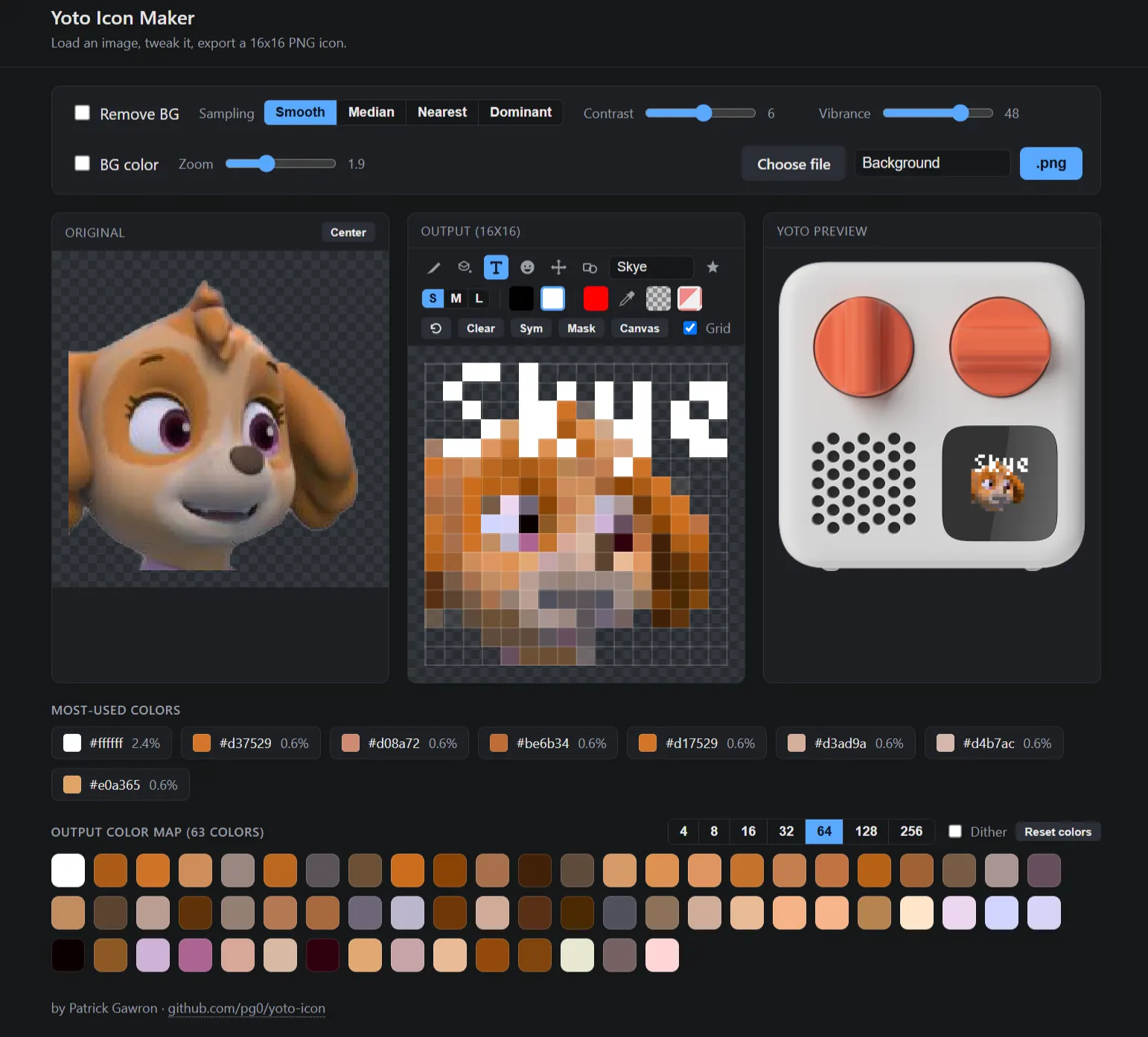Screen dimensions: 1148x1037
Task: Click the #ffffff most-used color chip
Action: tap(112, 743)
